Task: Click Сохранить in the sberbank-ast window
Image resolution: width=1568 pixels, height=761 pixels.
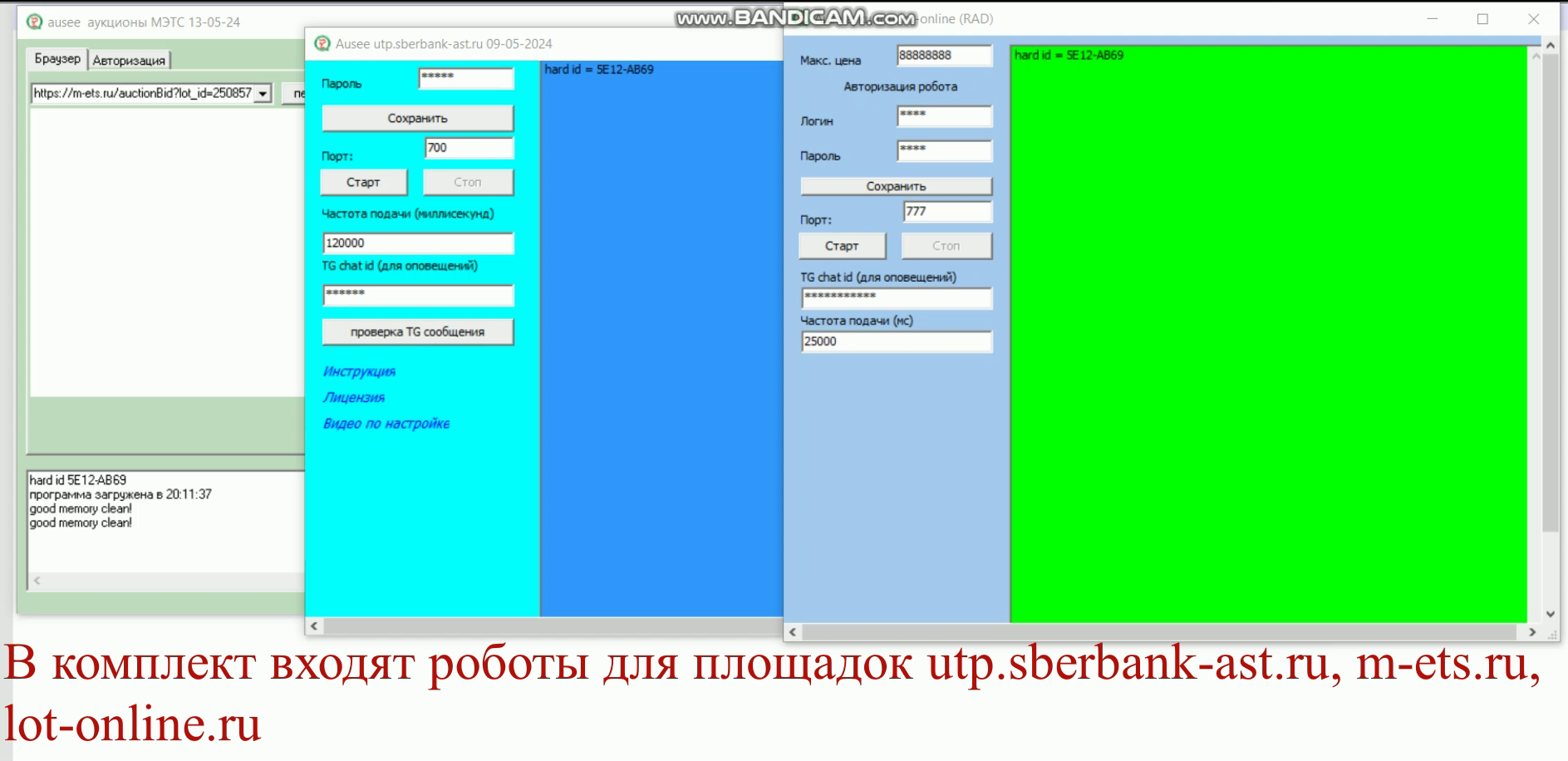Action: pos(417,118)
